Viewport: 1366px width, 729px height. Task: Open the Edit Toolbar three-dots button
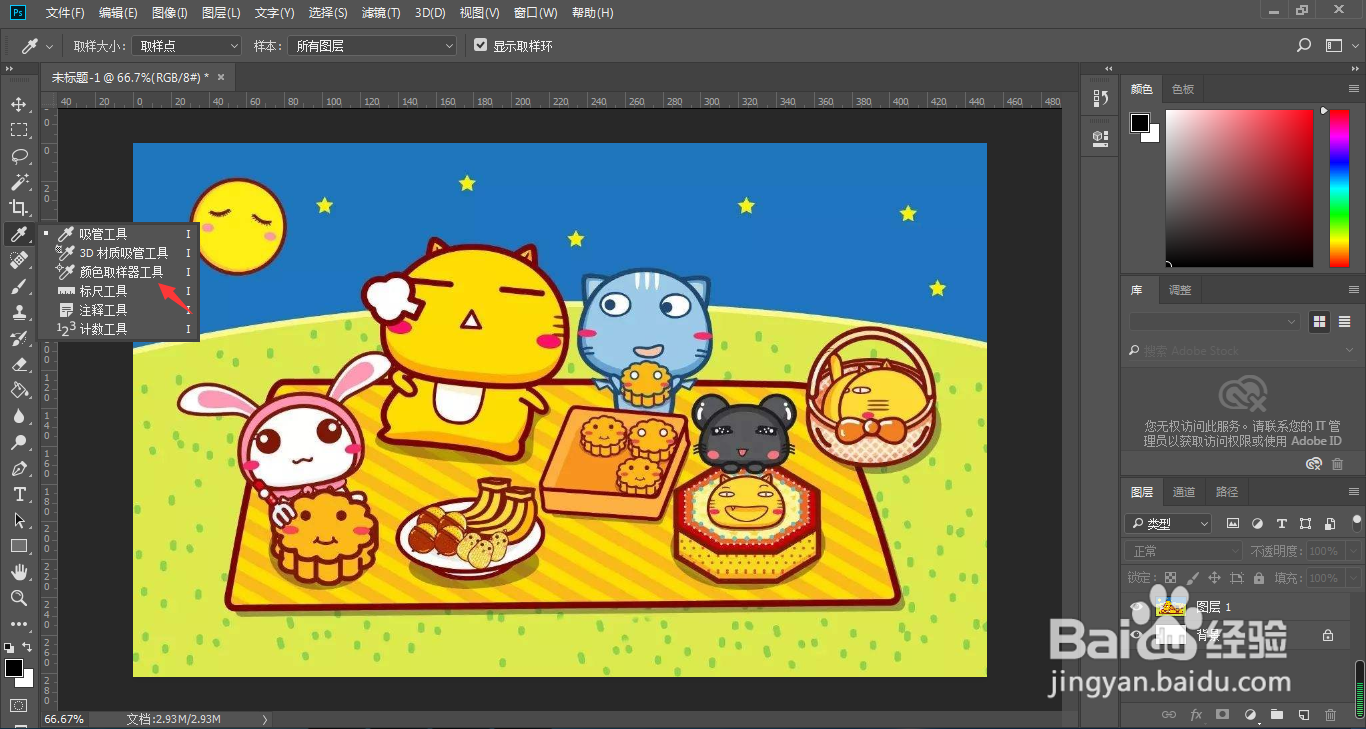click(x=18, y=624)
